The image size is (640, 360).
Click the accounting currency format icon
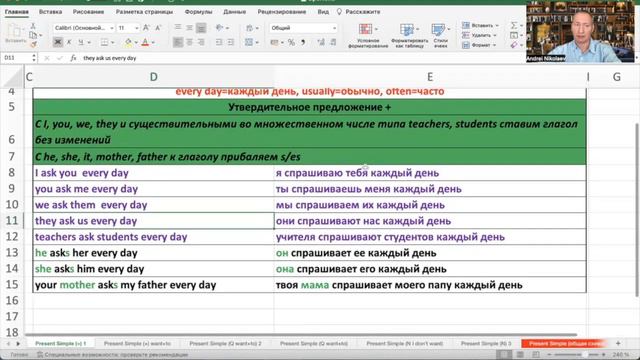click(274, 42)
